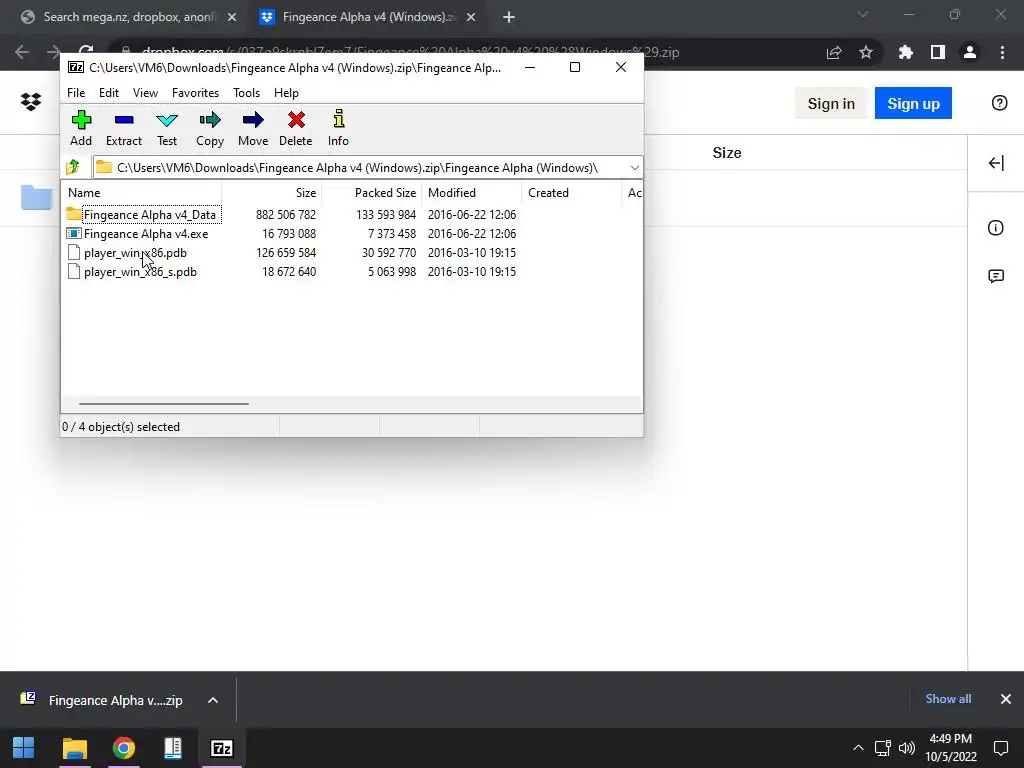The width and height of the screenshot is (1024, 768).
Task: Collapse the Dropbox sidebar arrow icon
Action: pyautogui.click(x=996, y=163)
